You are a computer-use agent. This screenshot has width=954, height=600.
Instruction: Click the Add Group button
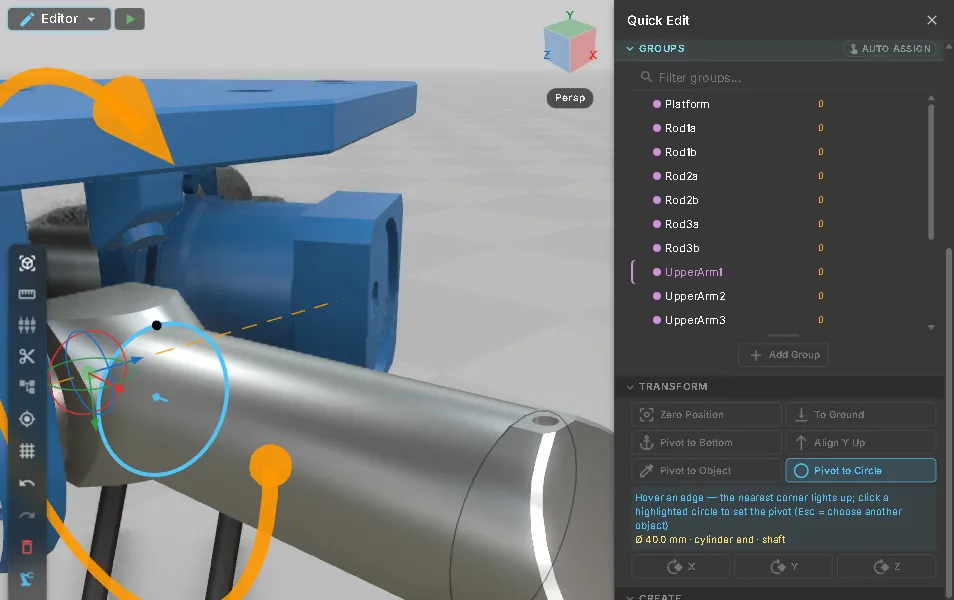(x=783, y=355)
